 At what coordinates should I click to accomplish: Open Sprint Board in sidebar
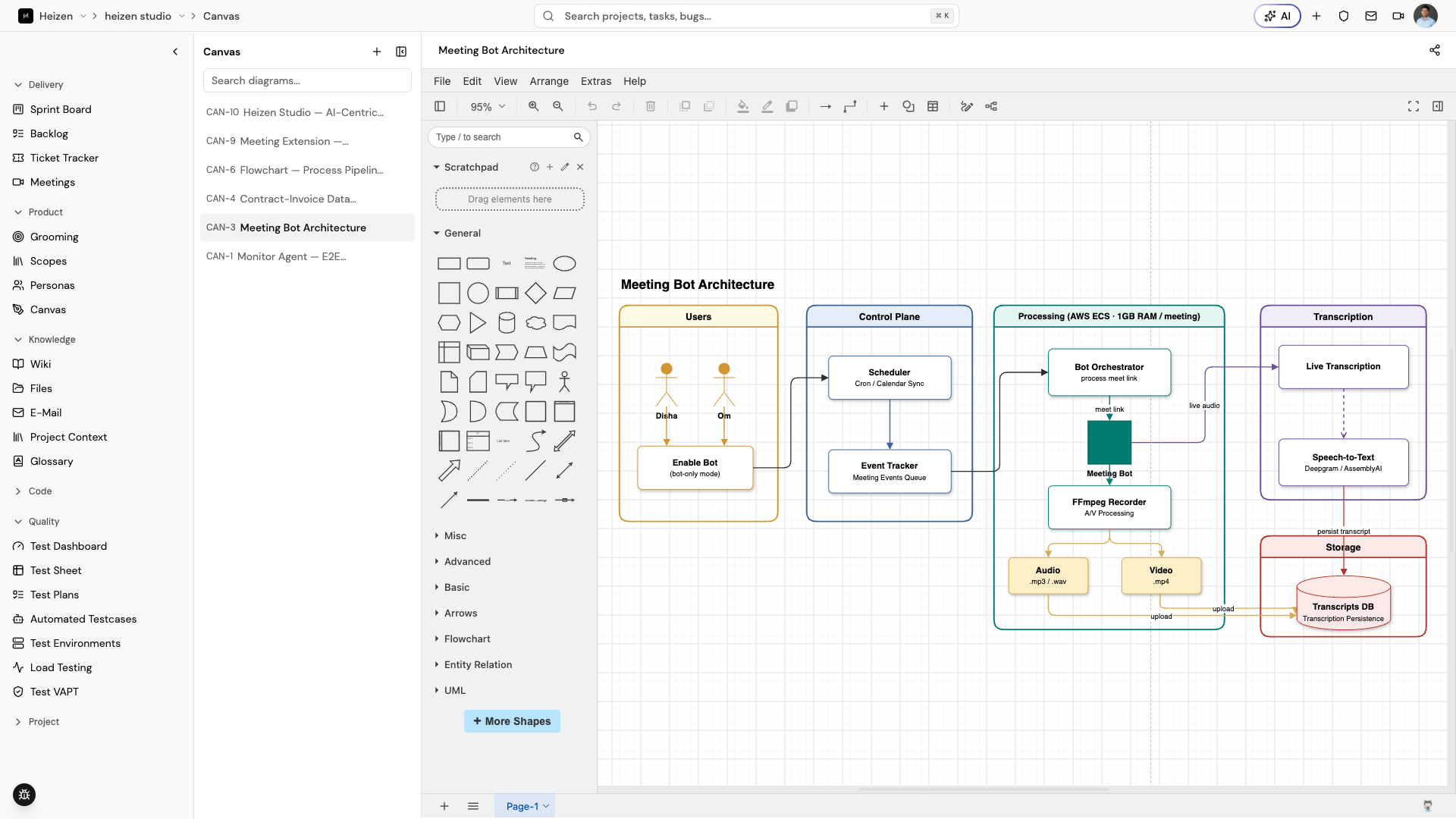point(61,109)
